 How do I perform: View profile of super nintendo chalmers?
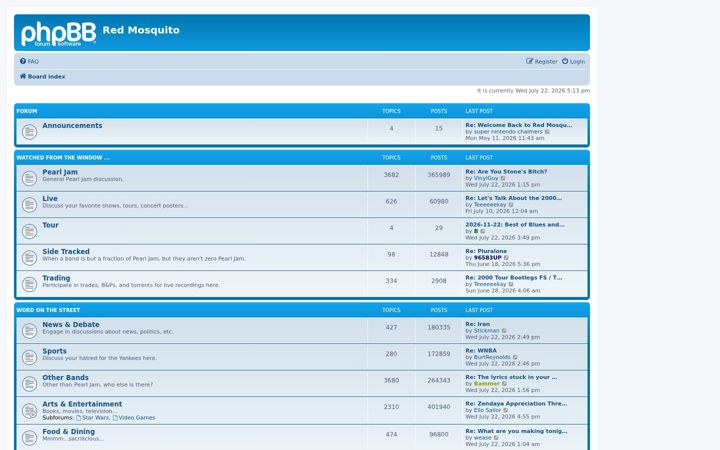pyautogui.click(x=508, y=132)
